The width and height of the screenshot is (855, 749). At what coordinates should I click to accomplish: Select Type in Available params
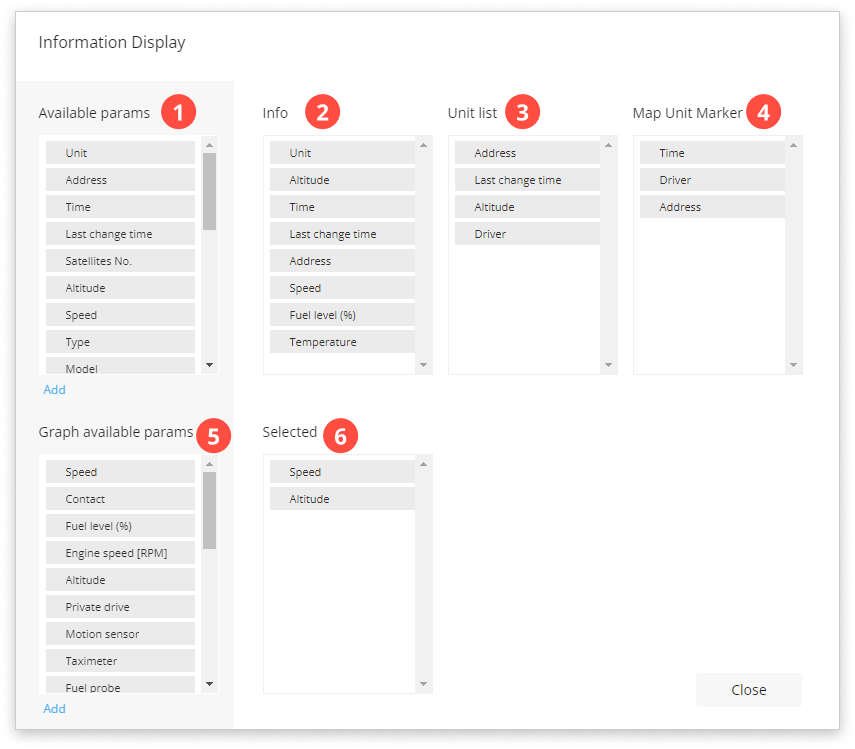121,342
